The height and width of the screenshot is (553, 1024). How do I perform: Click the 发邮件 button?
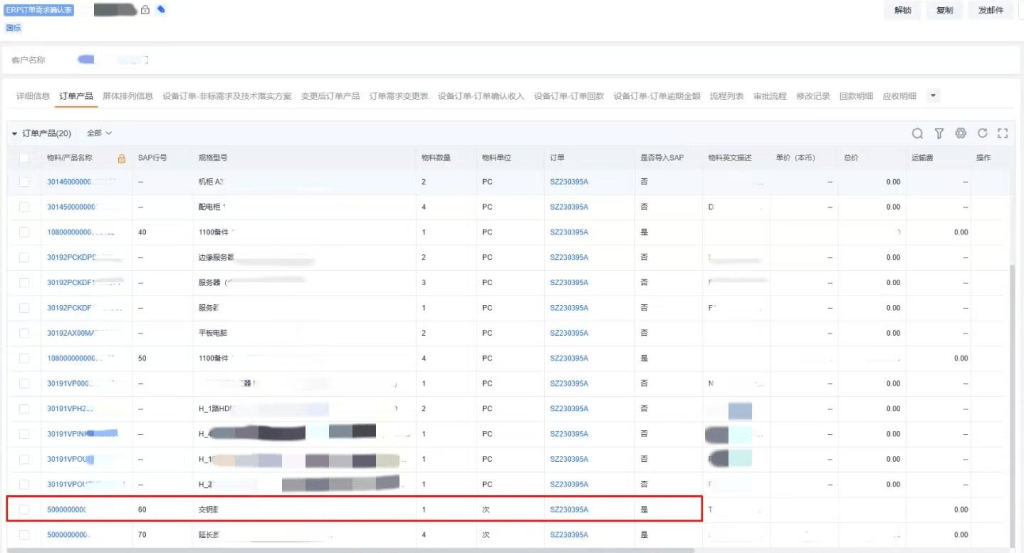tap(990, 10)
